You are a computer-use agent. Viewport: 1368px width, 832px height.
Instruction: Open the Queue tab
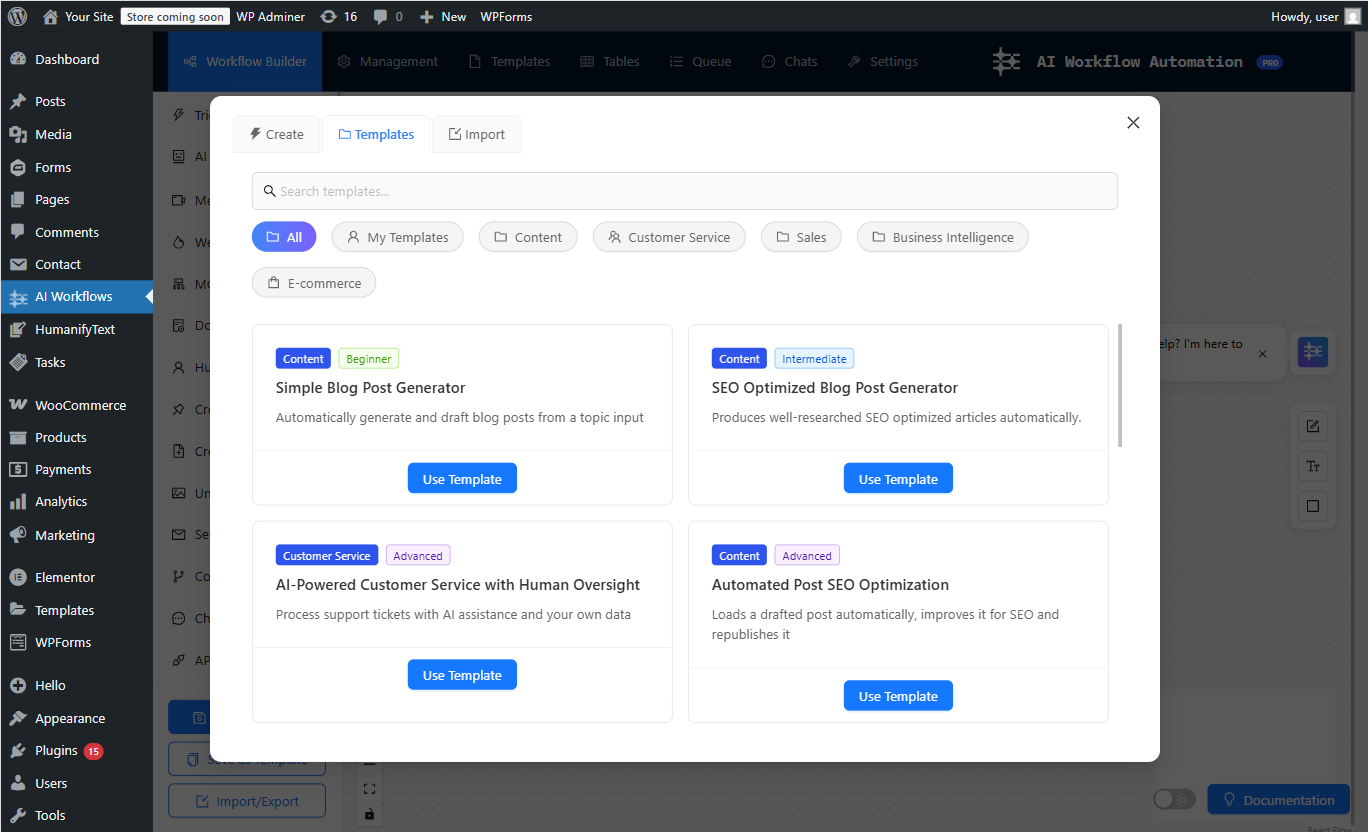[x=700, y=61]
